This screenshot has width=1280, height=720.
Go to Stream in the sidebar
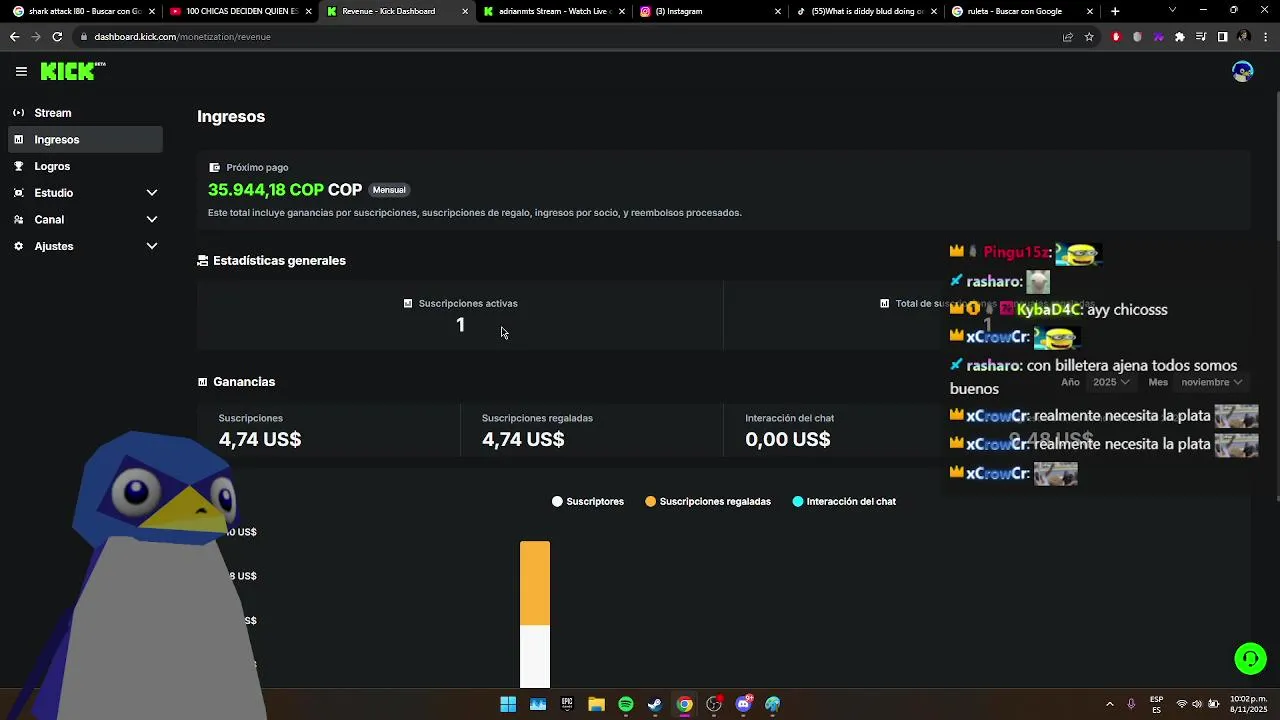click(85, 113)
